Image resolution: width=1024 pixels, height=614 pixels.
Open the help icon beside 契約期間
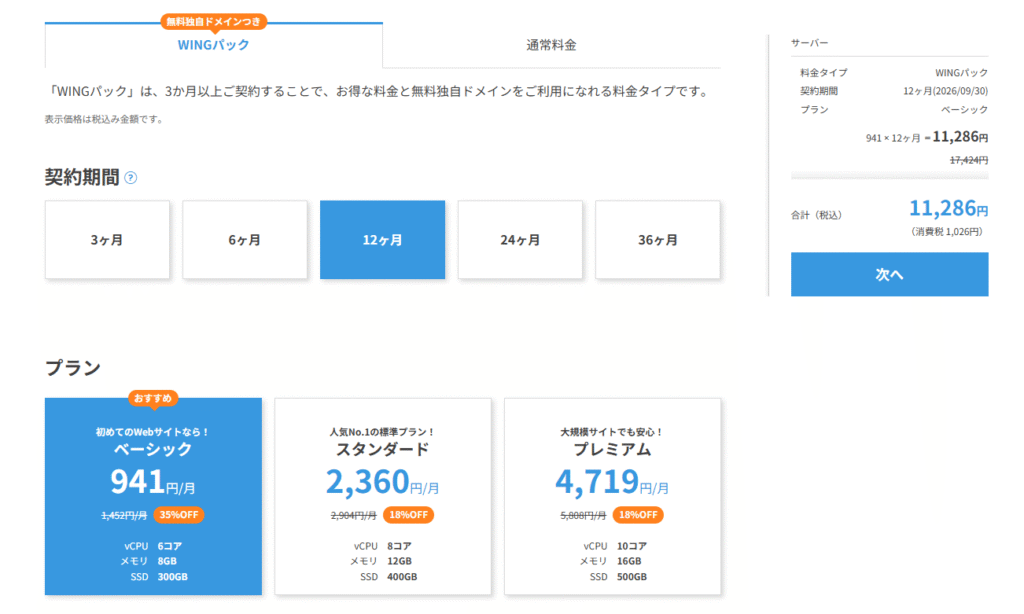pos(131,178)
